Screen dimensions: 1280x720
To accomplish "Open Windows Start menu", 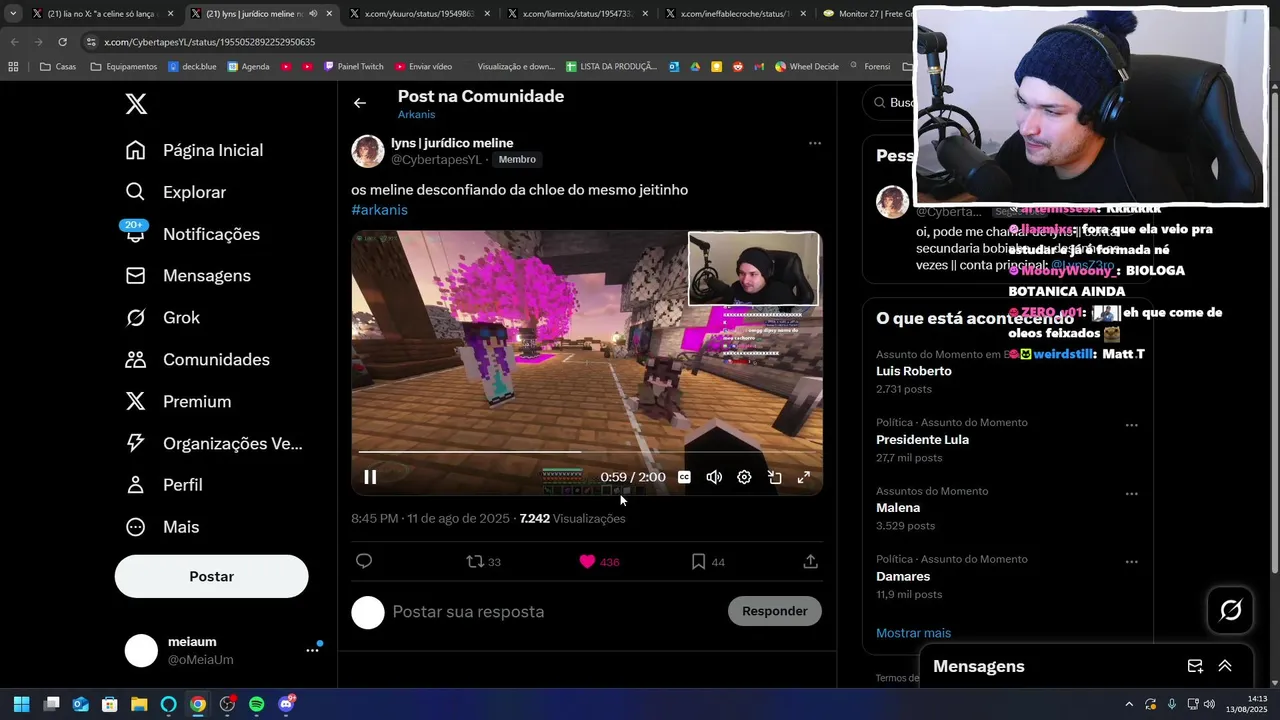I will 21,704.
